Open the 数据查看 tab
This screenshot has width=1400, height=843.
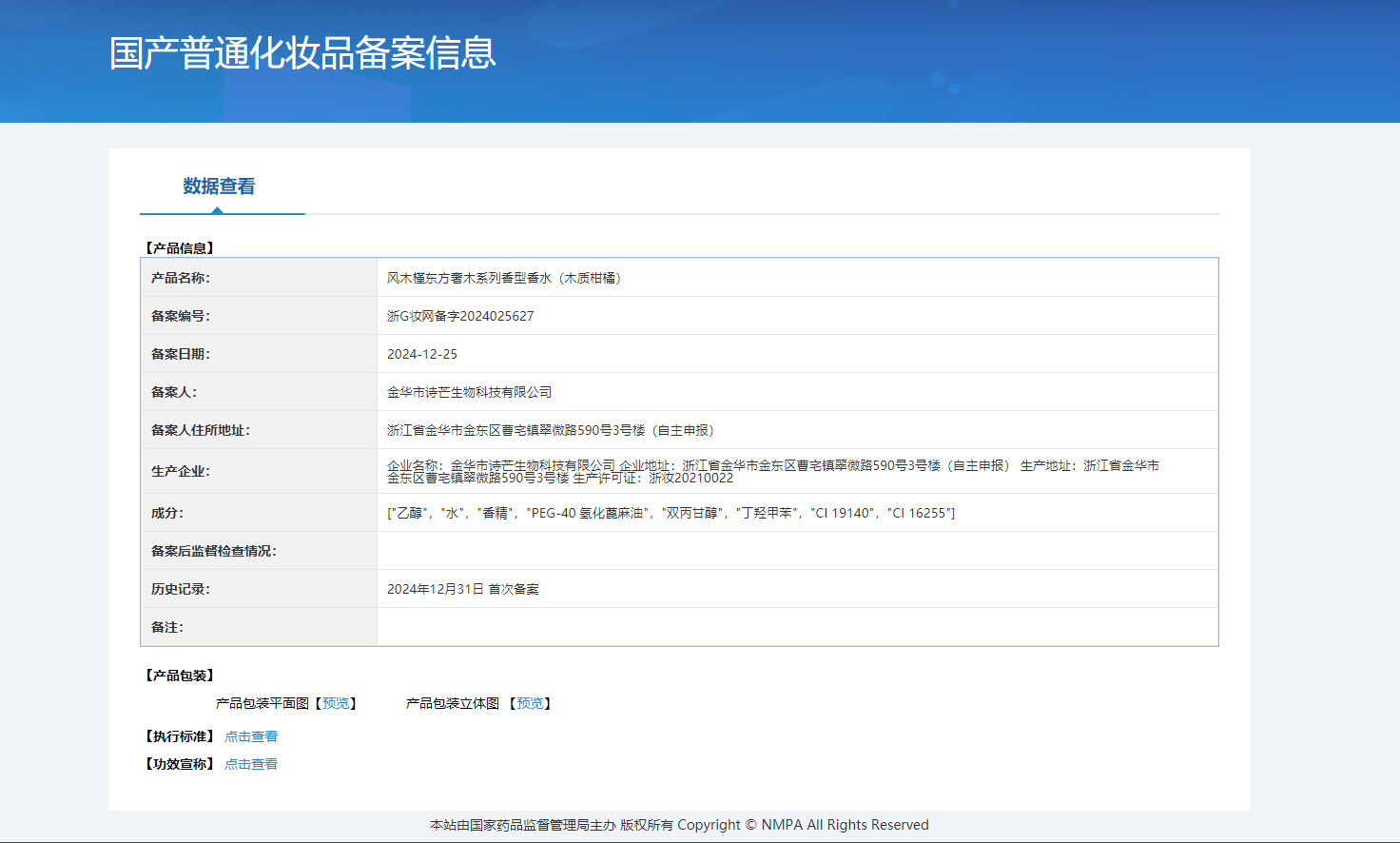(219, 186)
